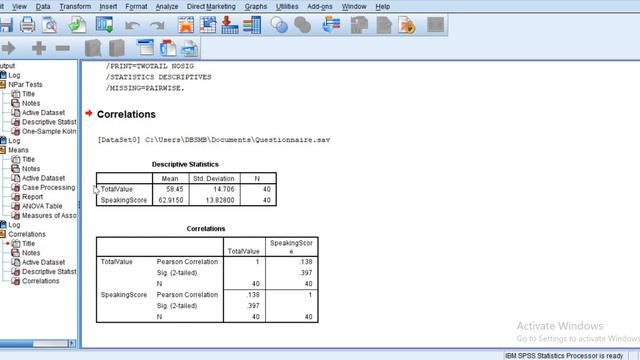Click the Insert Title toolbar icon
The height and width of the screenshot is (360, 640).
click(168, 48)
